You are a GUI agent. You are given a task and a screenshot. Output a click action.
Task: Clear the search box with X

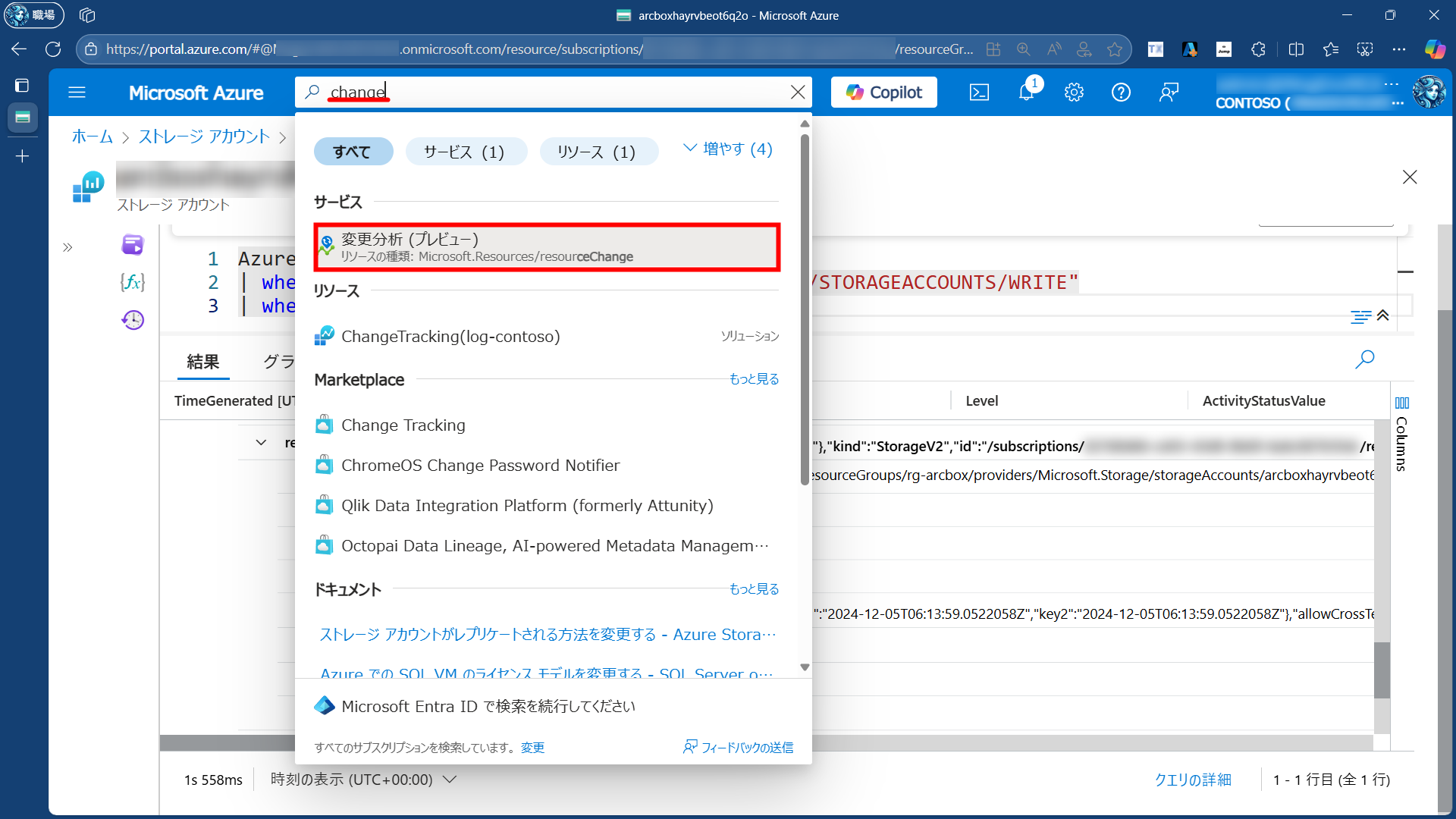(x=798, y=93)
